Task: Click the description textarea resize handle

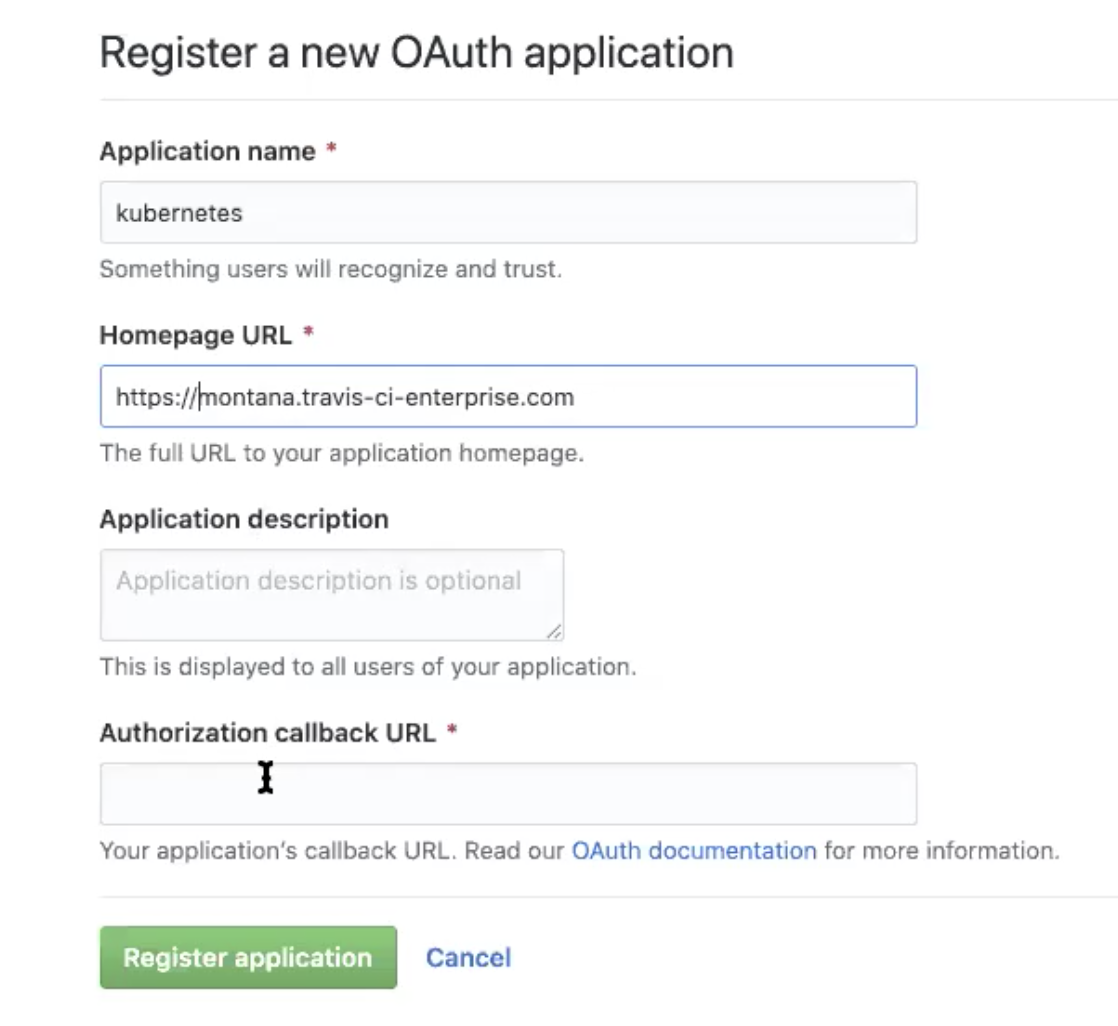Action: coord(554,631)
